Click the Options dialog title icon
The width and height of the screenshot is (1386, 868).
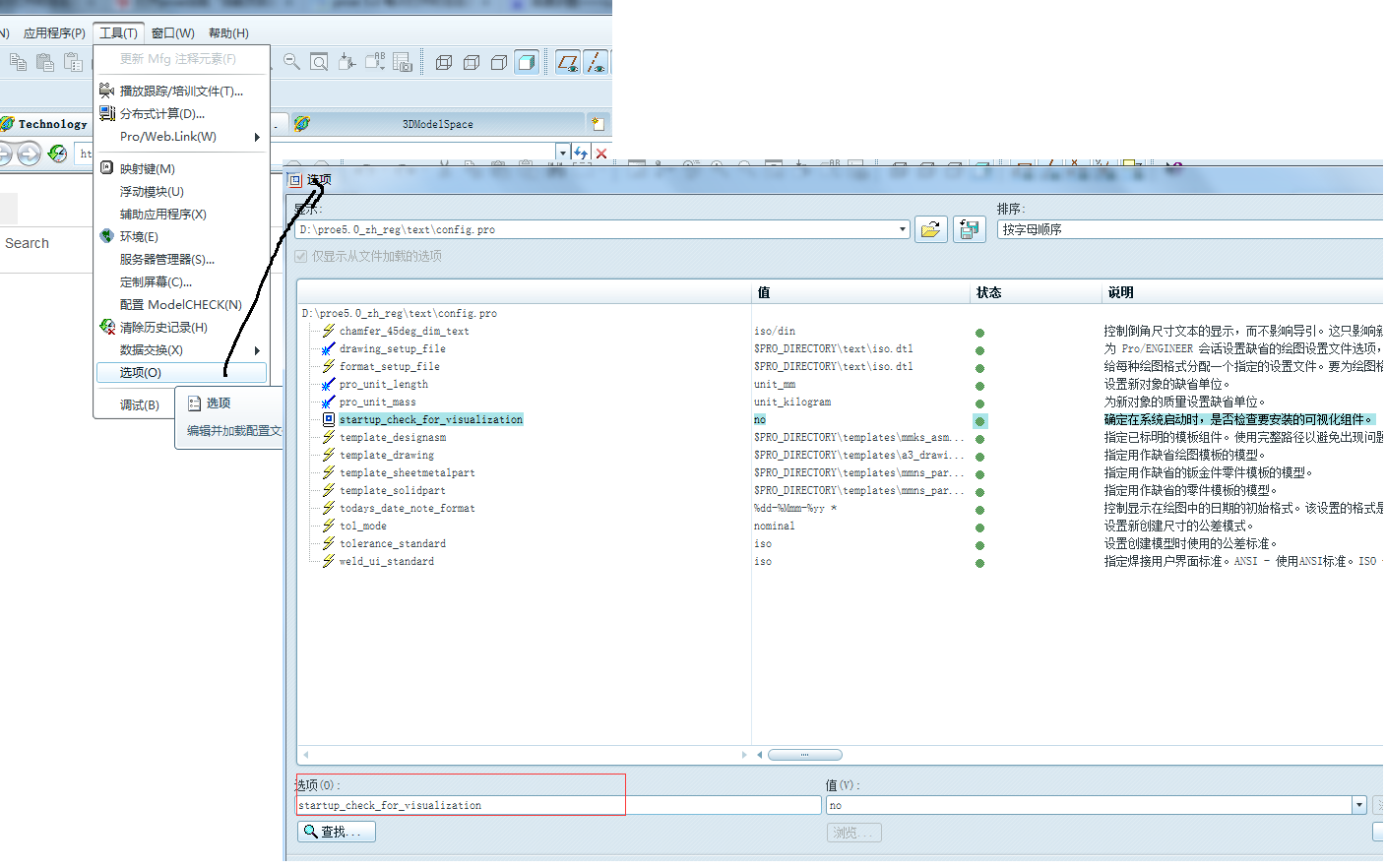coord(295,179)
